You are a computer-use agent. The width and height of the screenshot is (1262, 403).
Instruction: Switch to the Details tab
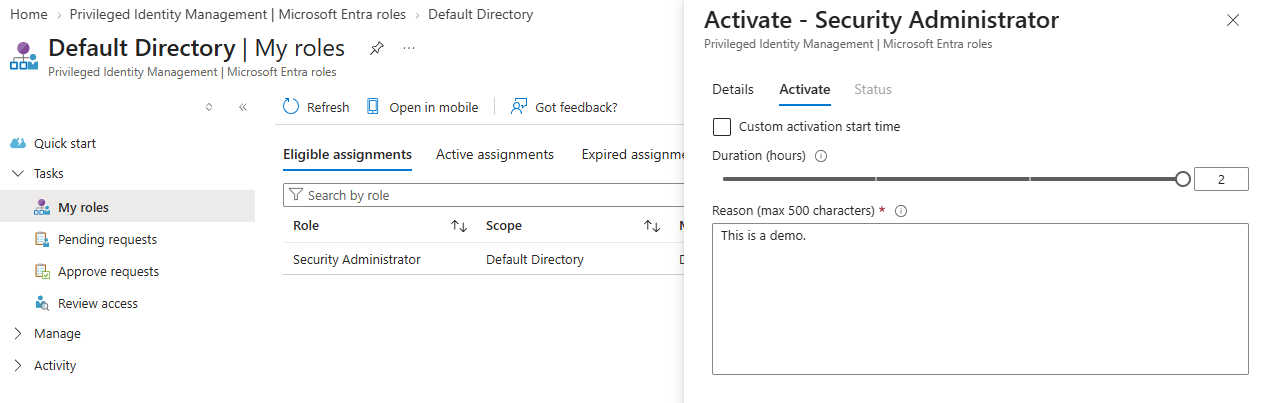[x=733, y=89]
